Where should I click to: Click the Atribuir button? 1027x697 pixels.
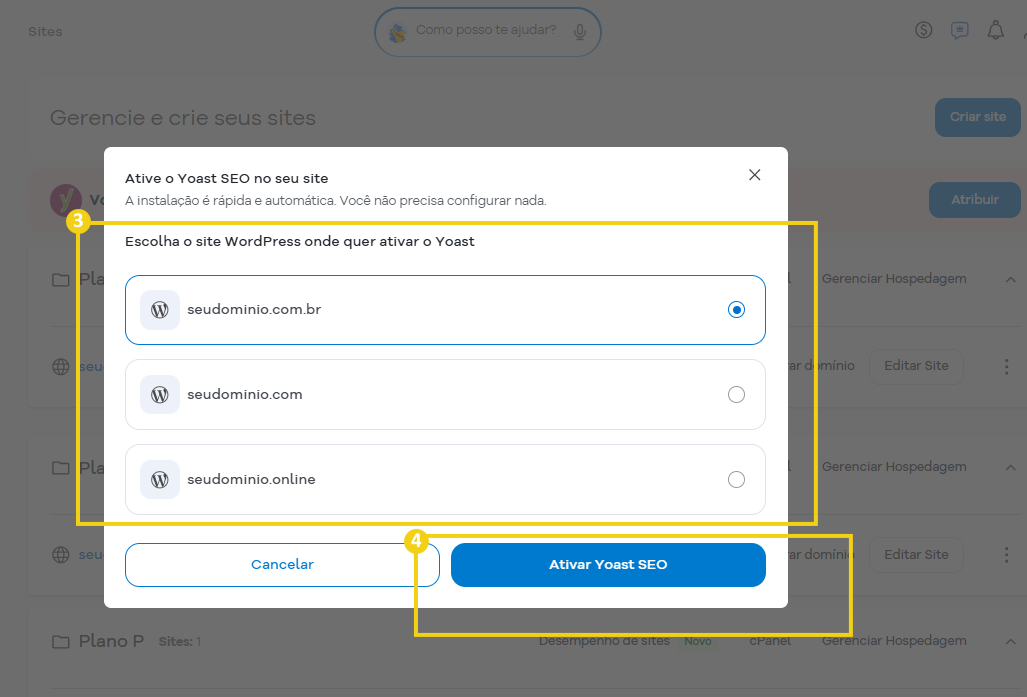[975, 200]
